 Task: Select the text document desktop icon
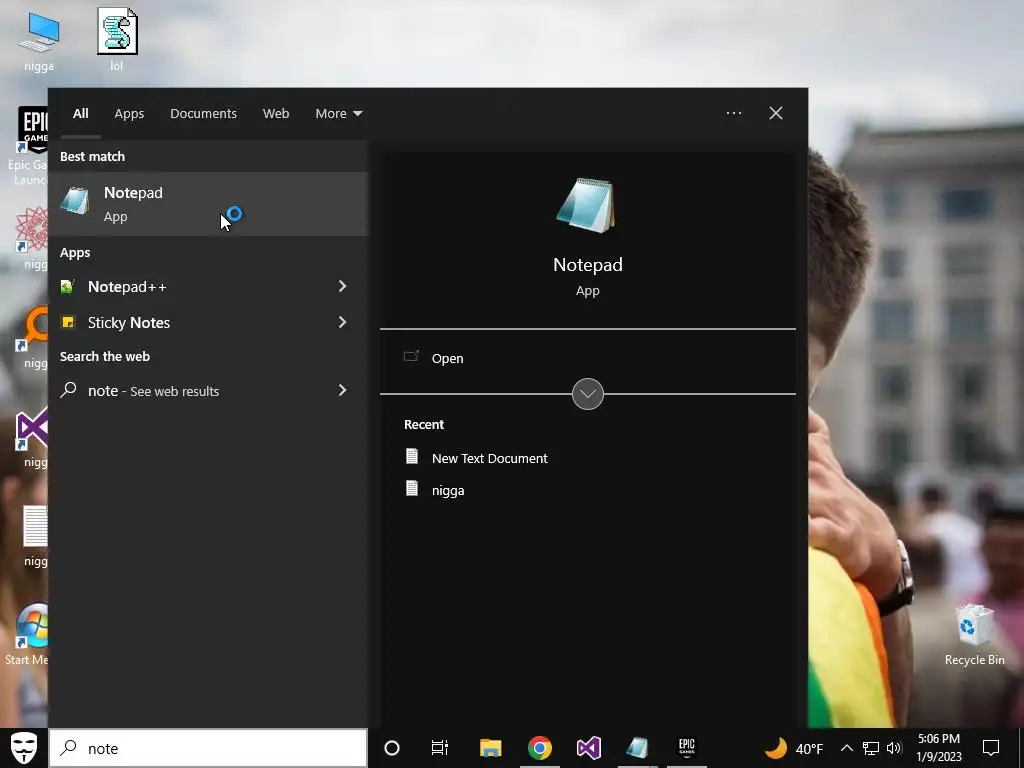click(35, 536)
